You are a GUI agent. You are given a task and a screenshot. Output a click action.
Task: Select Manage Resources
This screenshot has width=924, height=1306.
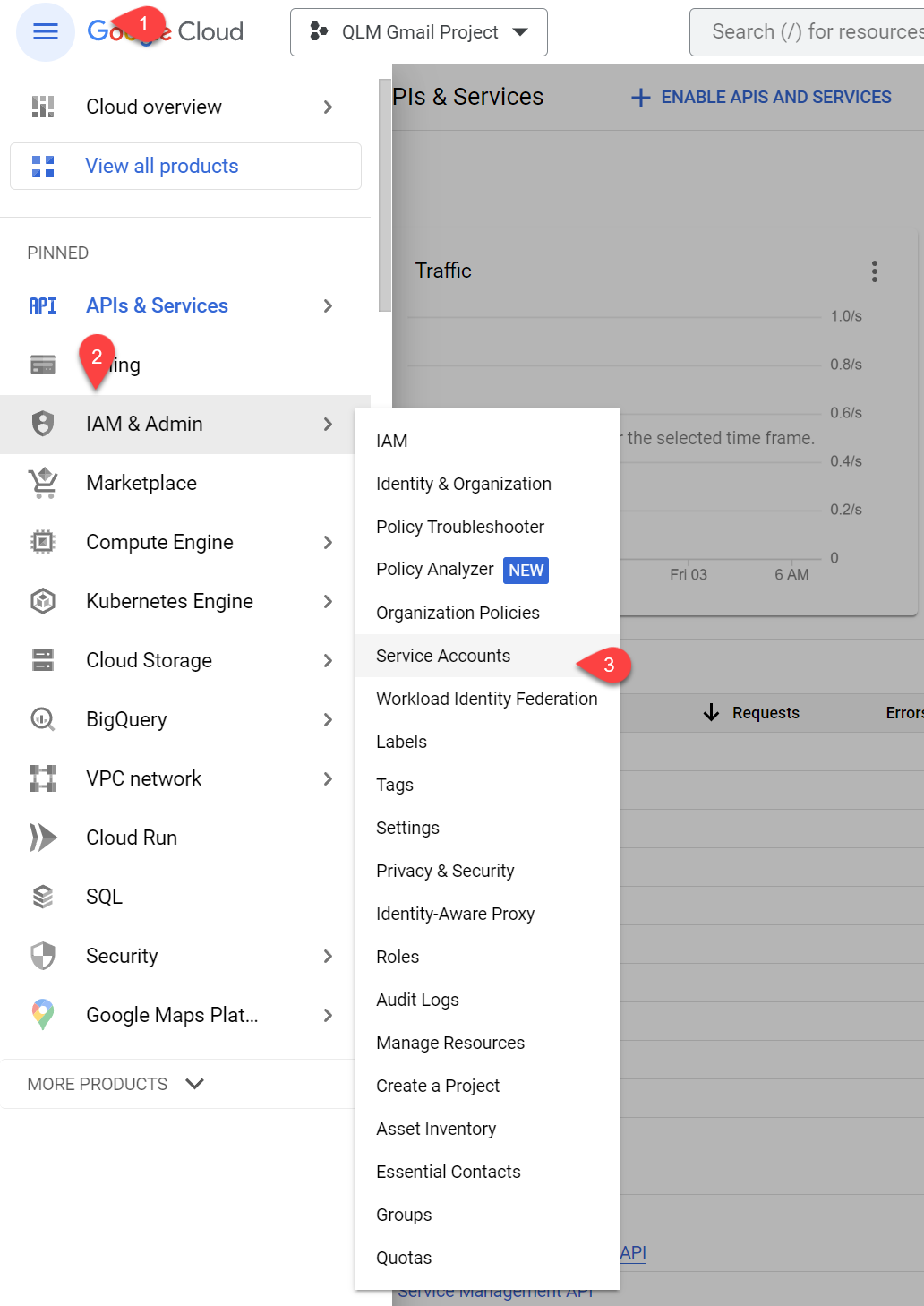click(487, 1043)
